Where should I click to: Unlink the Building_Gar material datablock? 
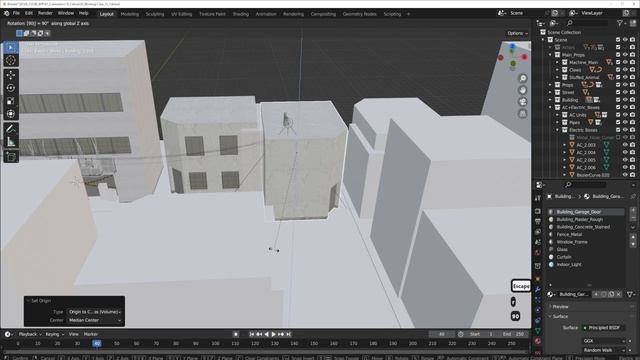click(619, 294)
